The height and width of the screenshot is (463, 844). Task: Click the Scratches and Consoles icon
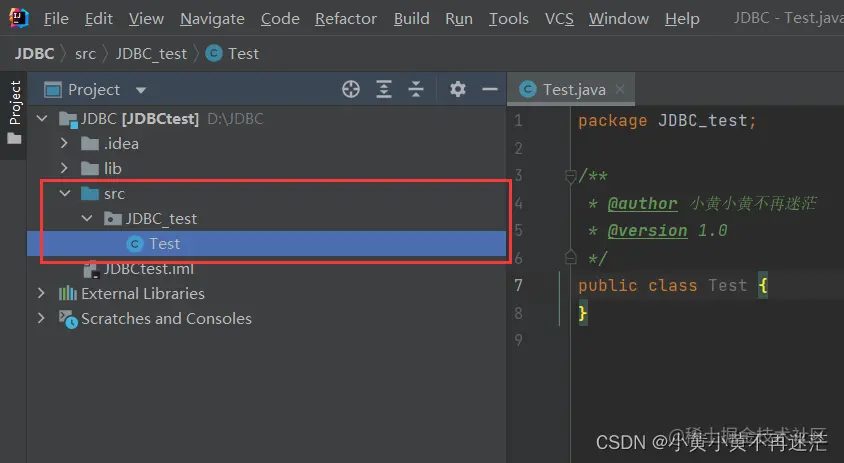click(68, 319)
